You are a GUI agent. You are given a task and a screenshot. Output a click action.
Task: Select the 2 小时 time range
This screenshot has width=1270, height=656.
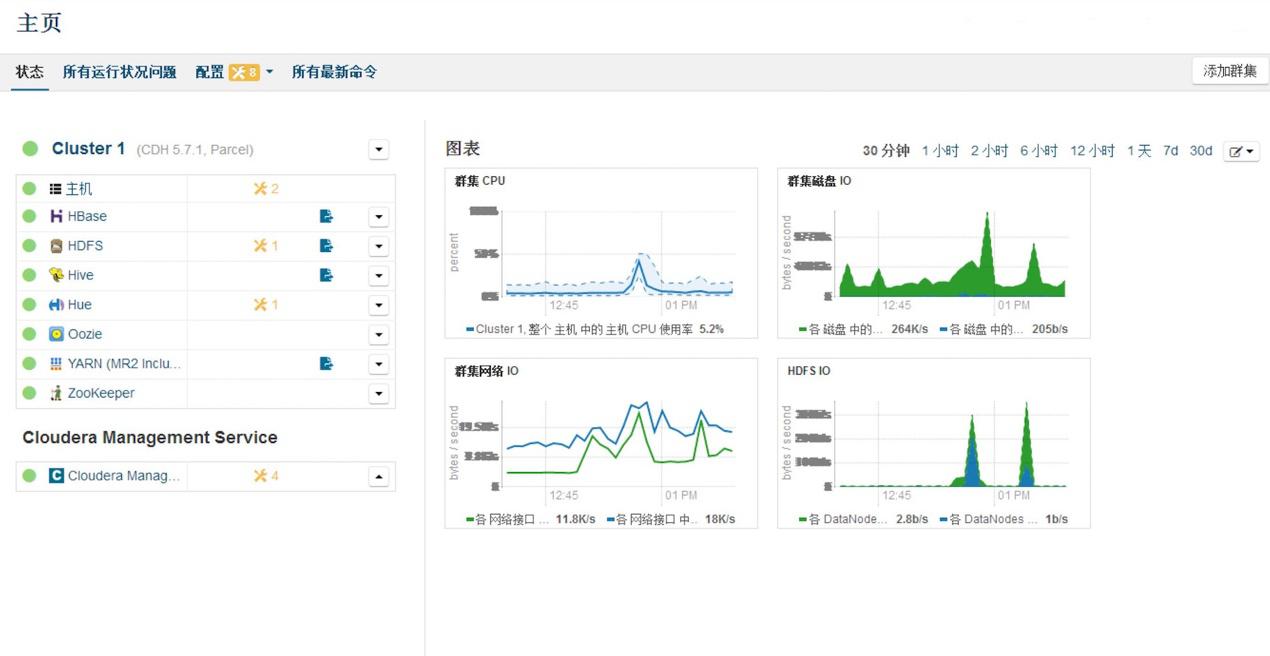[989, 151]
